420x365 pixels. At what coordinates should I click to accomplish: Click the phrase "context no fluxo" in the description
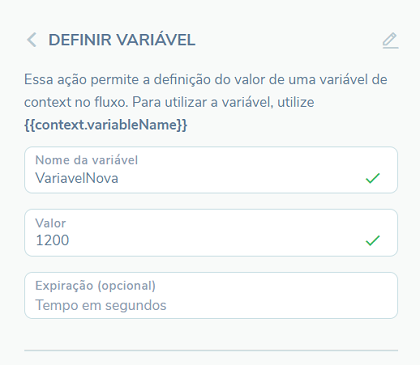click(76, 102)
